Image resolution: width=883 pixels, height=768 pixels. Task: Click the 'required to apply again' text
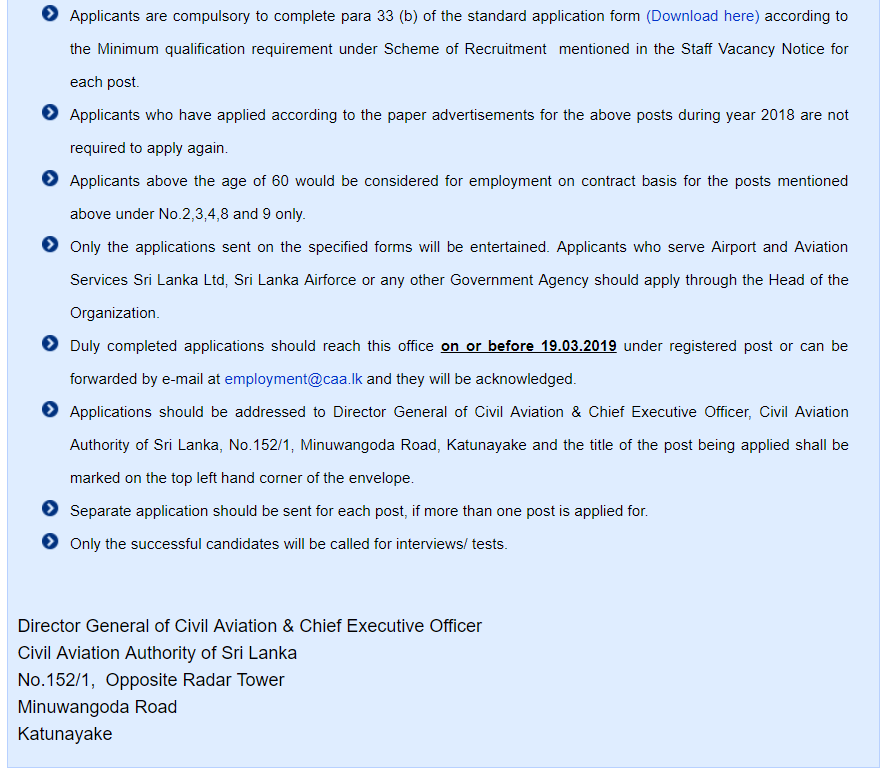148,148
